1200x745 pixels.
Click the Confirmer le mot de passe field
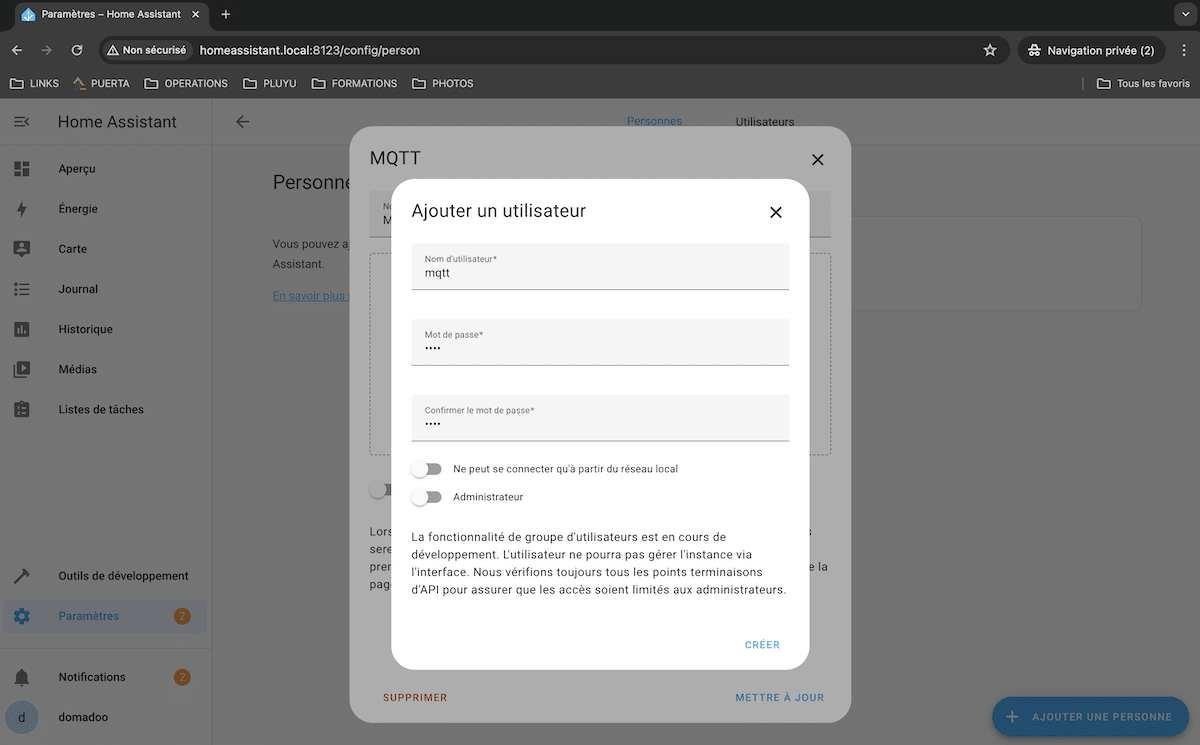(x=600, y=418)
